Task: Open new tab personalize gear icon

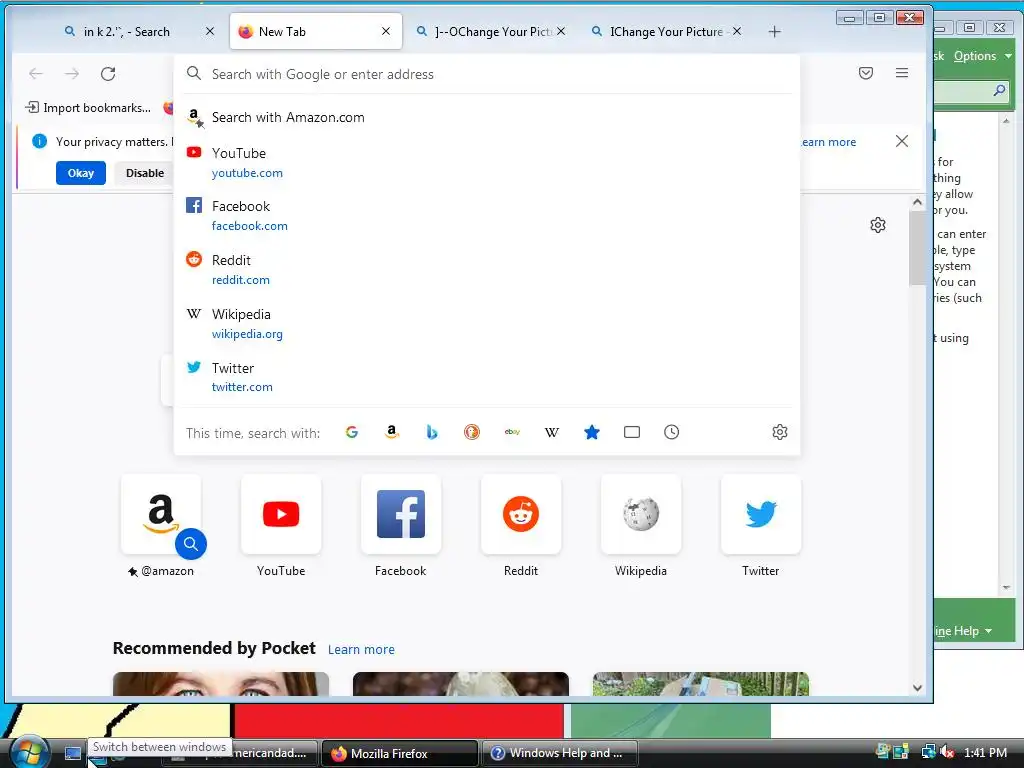Action: point(878,225)
